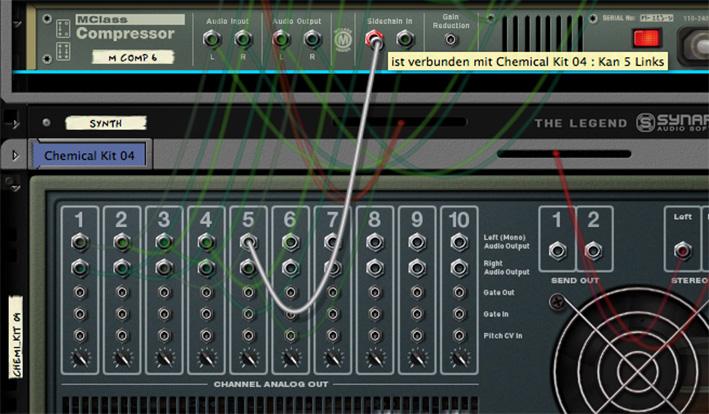The image size is (709, 414).
Task: Click channel 2 Gate In jack
Action: (122, 314)
